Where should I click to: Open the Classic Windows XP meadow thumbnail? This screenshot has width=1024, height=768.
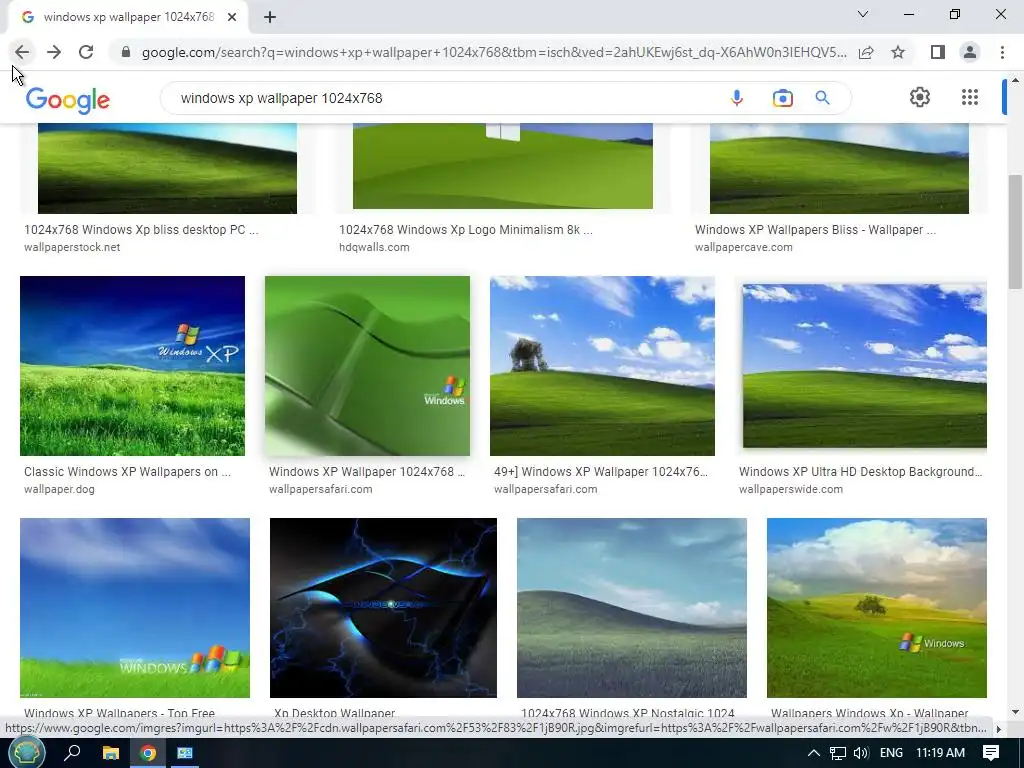[x=133, y=366]
